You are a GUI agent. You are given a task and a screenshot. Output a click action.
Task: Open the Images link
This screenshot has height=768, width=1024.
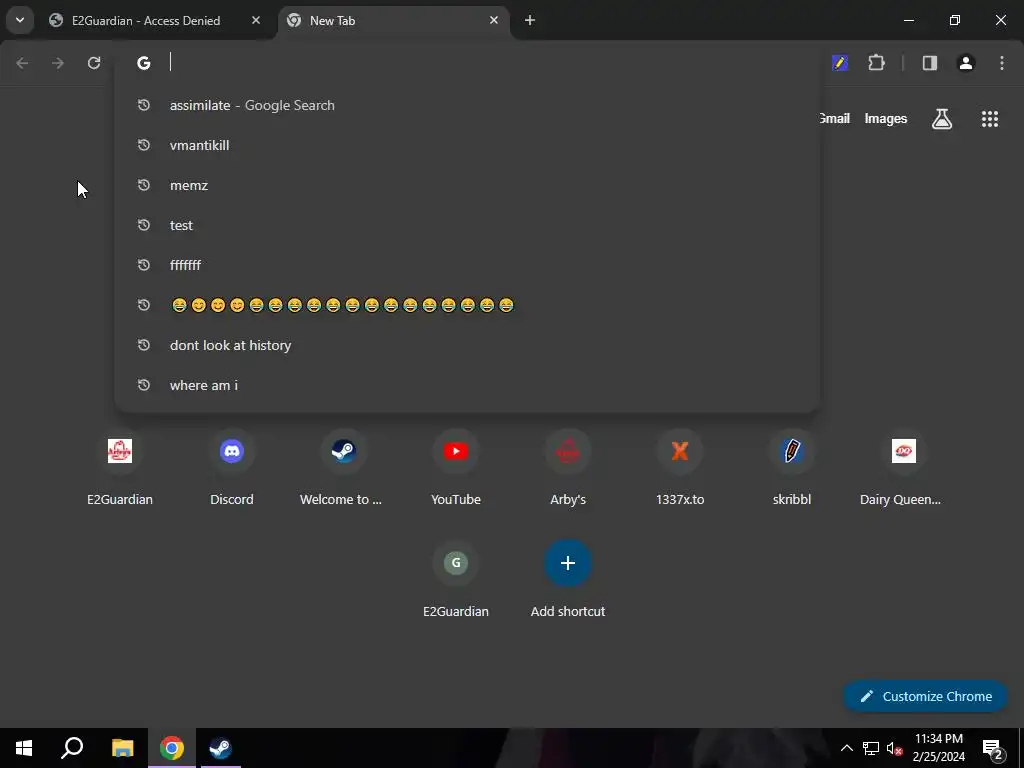pos(886,119)
